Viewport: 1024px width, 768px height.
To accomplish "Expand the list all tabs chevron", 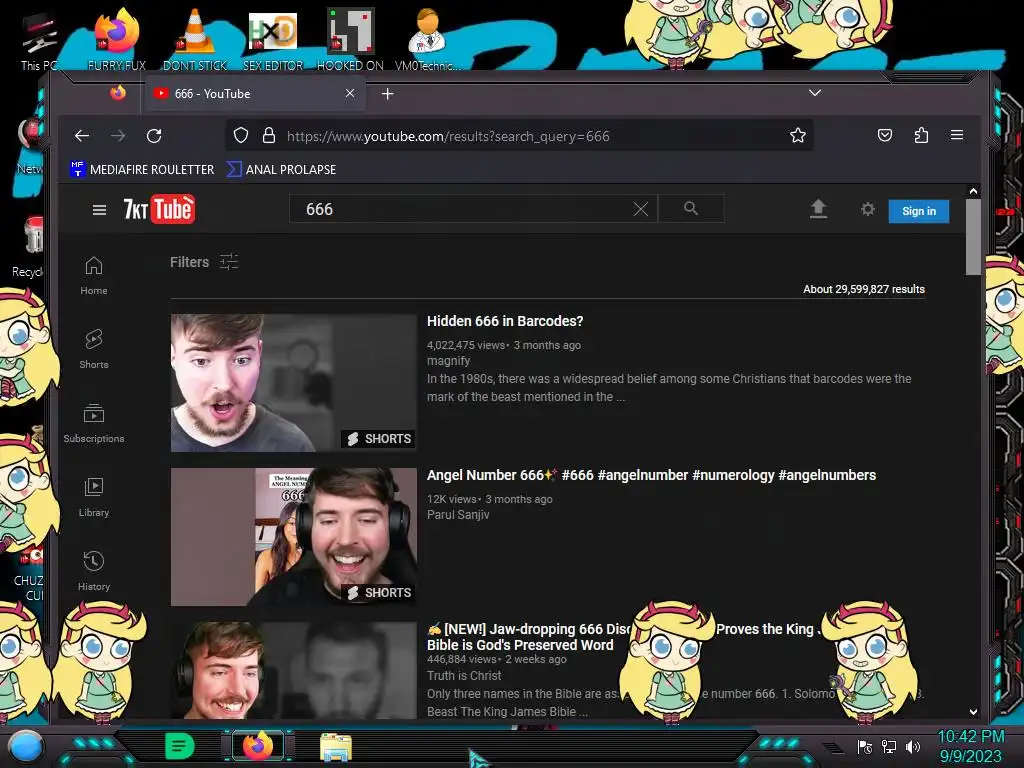I will (815, 93).
